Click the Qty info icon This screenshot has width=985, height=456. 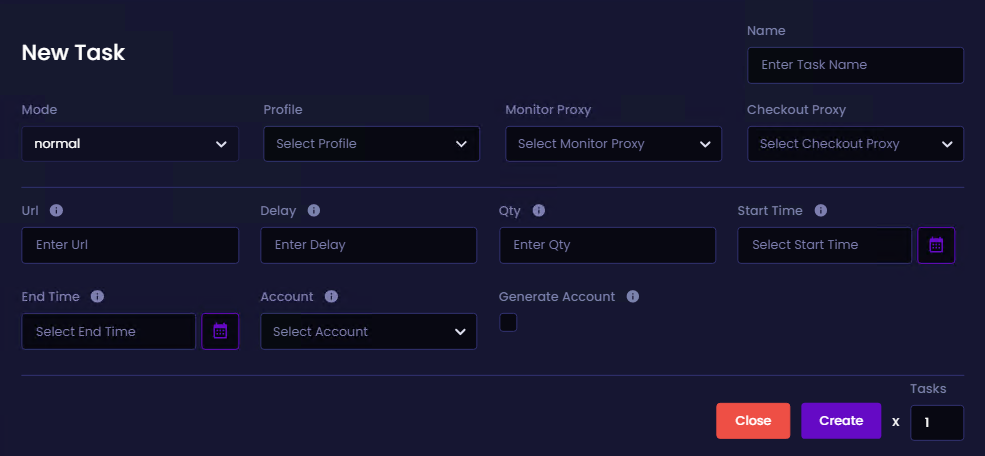538,210
